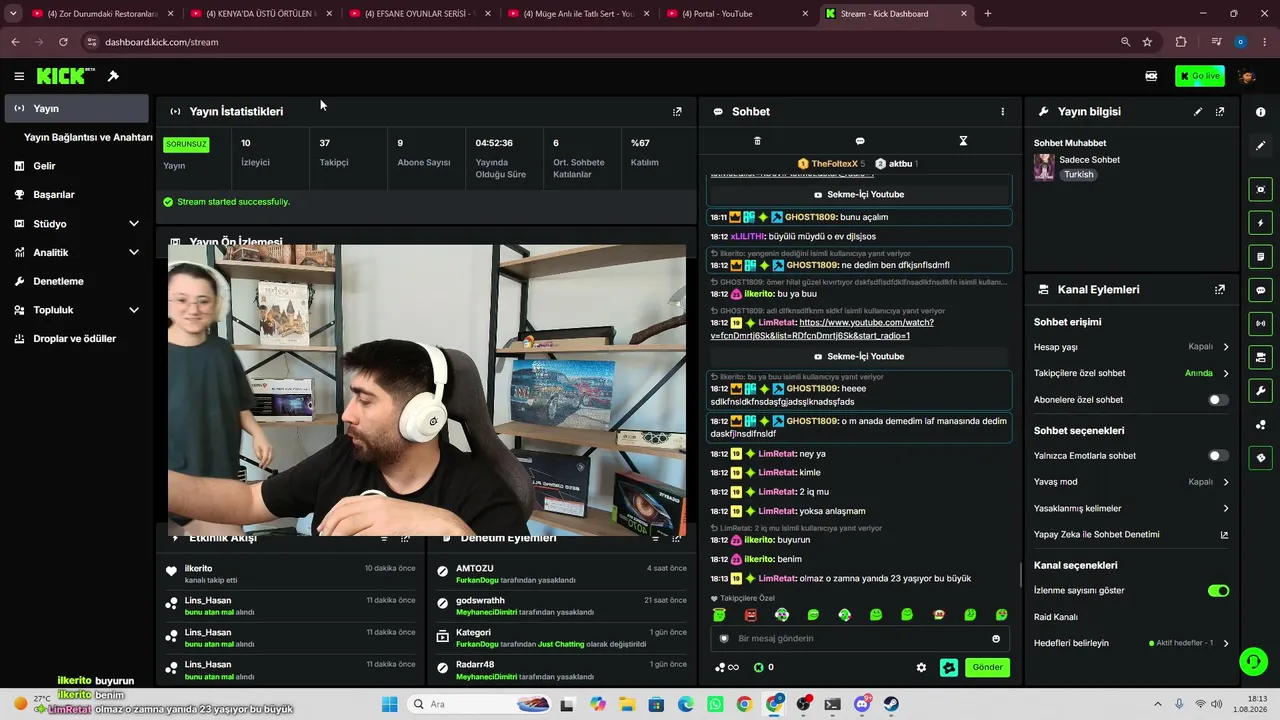Open the YouTube link posted by LimRetat

point(822,329)
